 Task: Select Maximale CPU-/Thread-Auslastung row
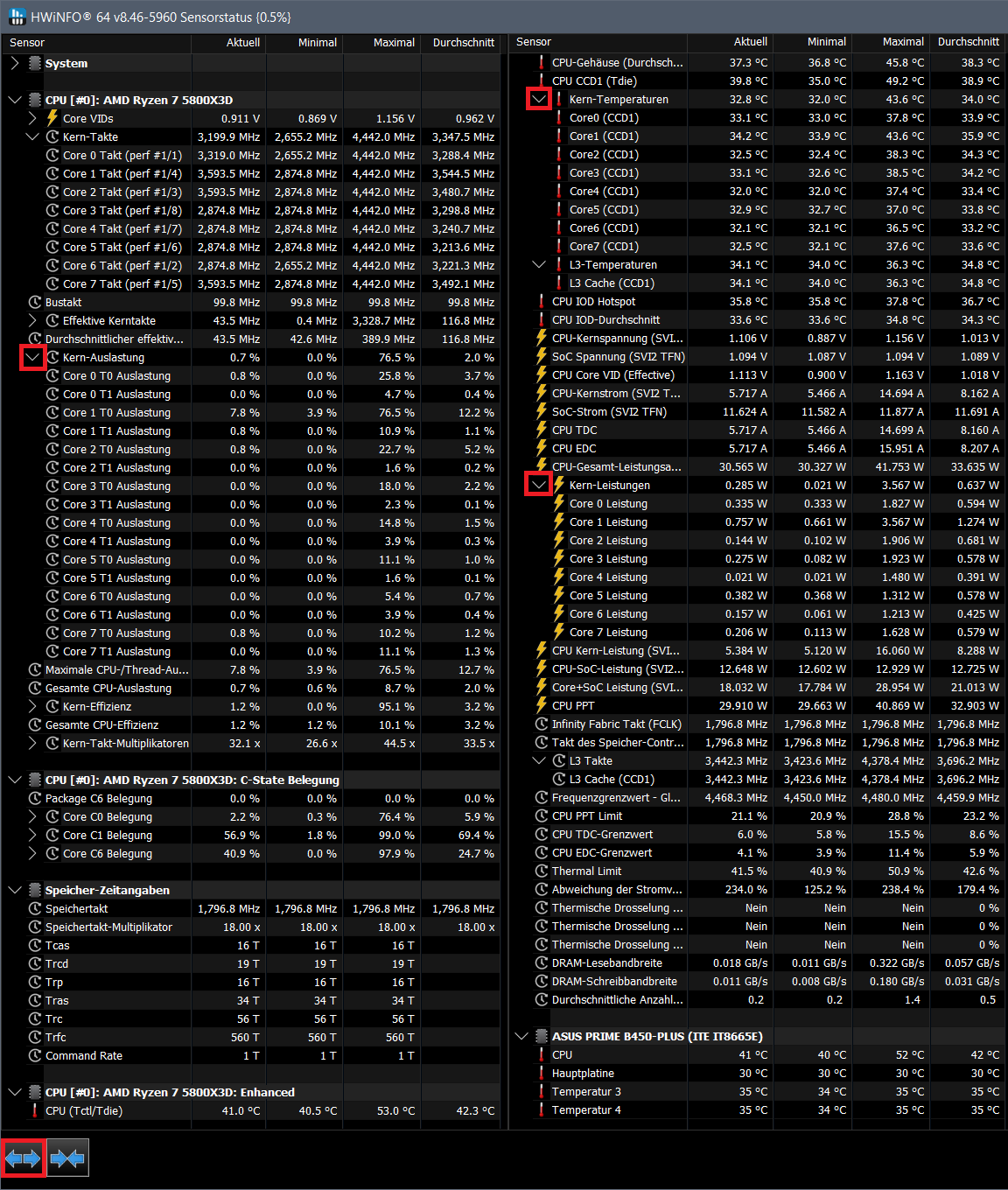[x=252, y=669]
